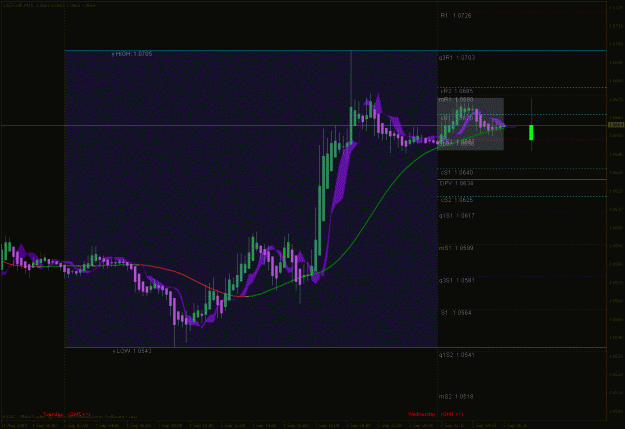Click the cR2 1.0685 level label
The height and width of the screenshot is (429, 625).
(x=456, y=91)
